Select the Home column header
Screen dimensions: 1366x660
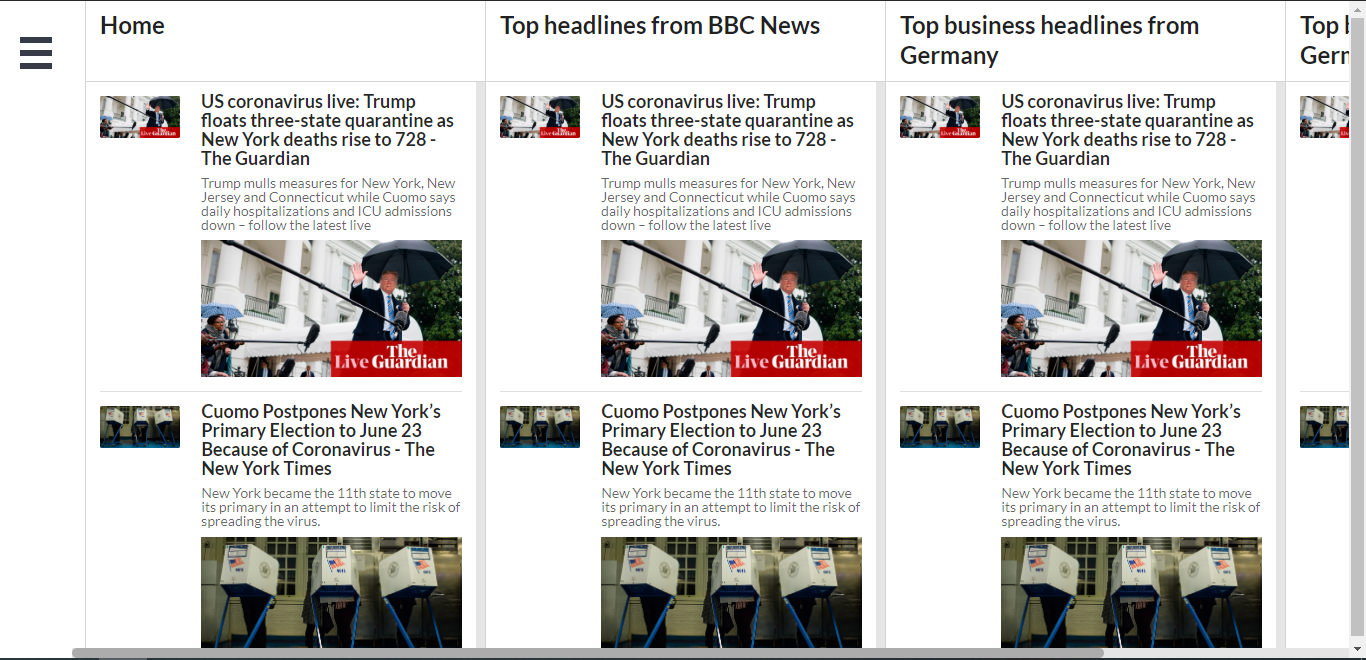pos(132,26)
